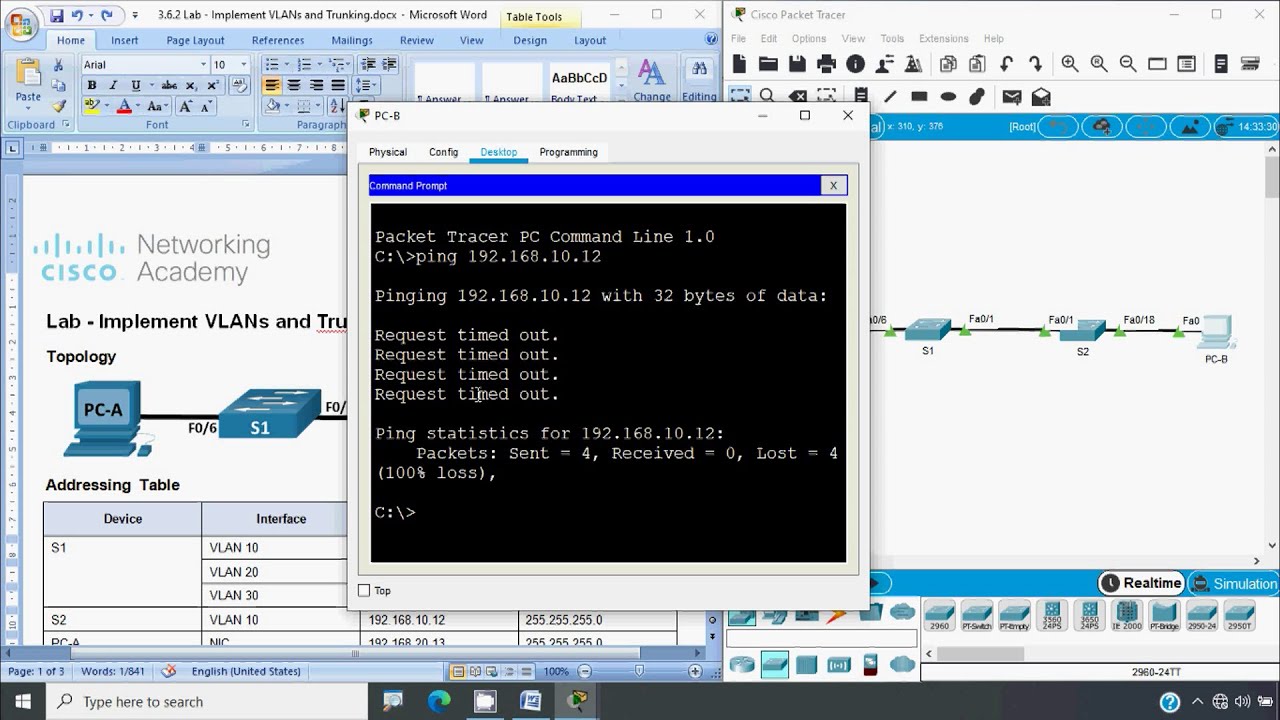1280x720 pixels.
Task: Click Change Styles button in Word
Action: point(652,80)
